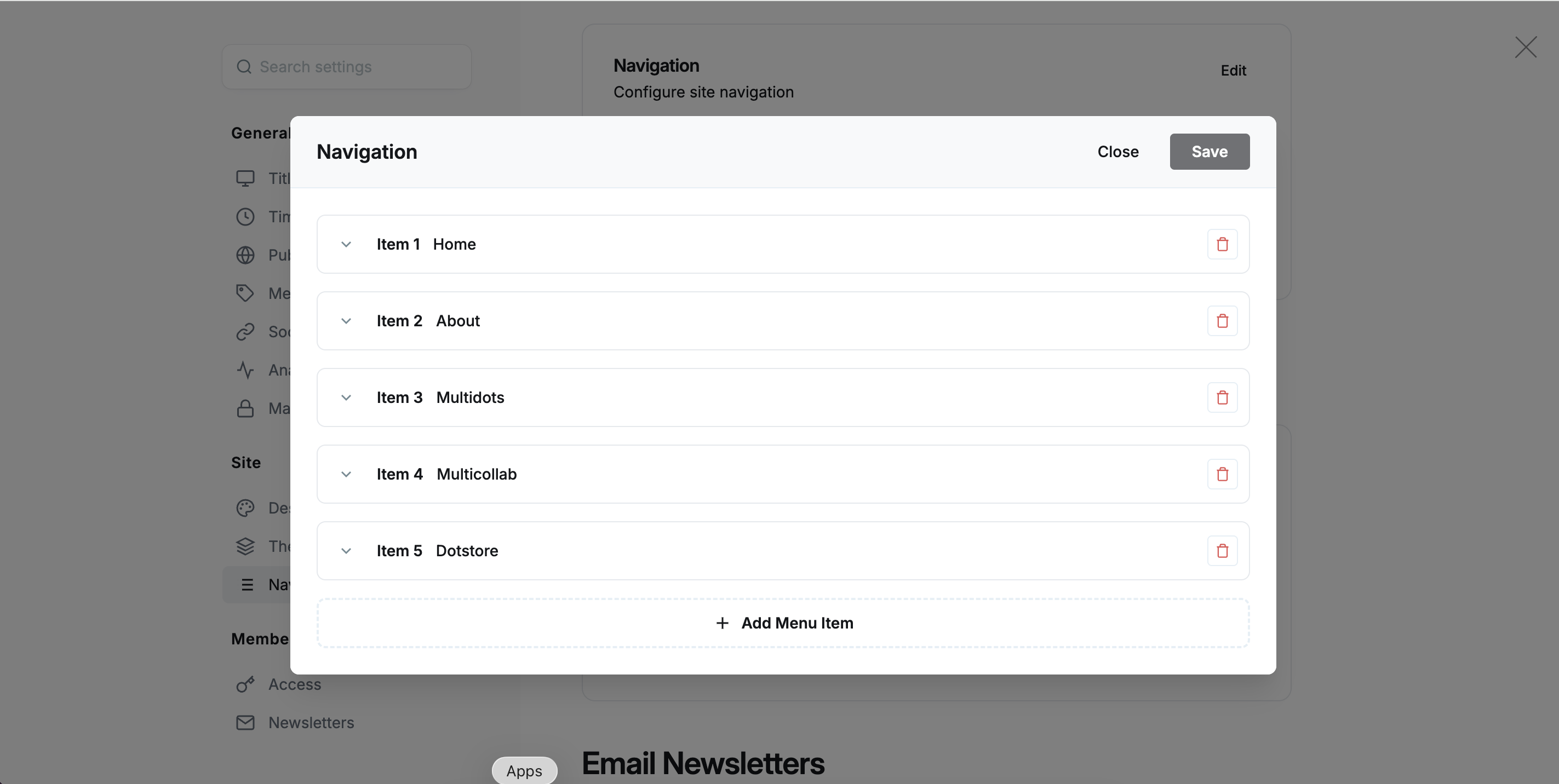Click the Newsletters envelope icon
This screenshot has height=784, width=1559.
point(245,723)
